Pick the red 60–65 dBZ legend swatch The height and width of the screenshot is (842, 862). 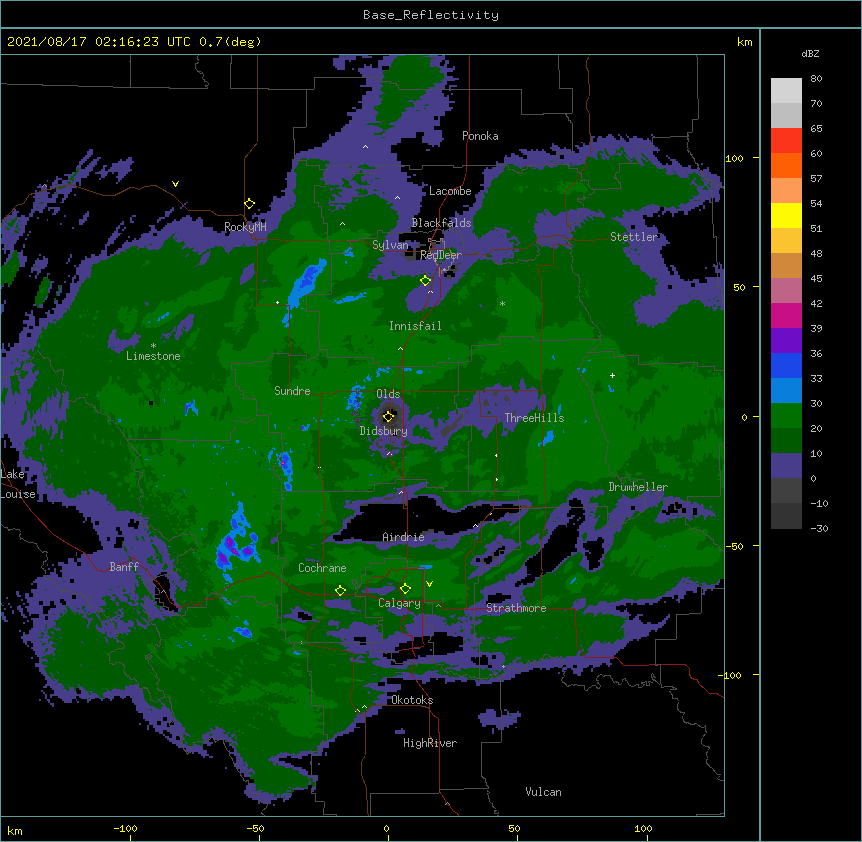point(786,140)
